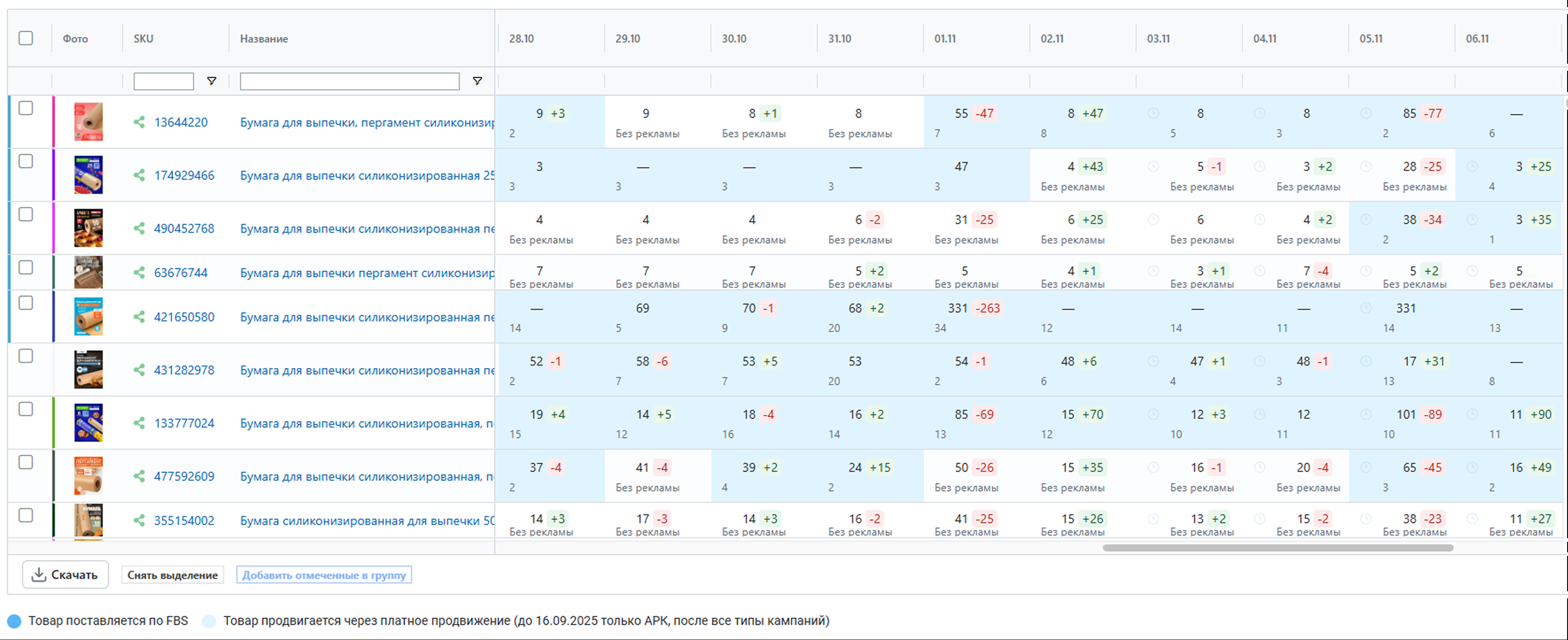Click Добавить отмеченные в группу button
The width and height of the screenshot is (1568, 640).
tap(324, 575)
